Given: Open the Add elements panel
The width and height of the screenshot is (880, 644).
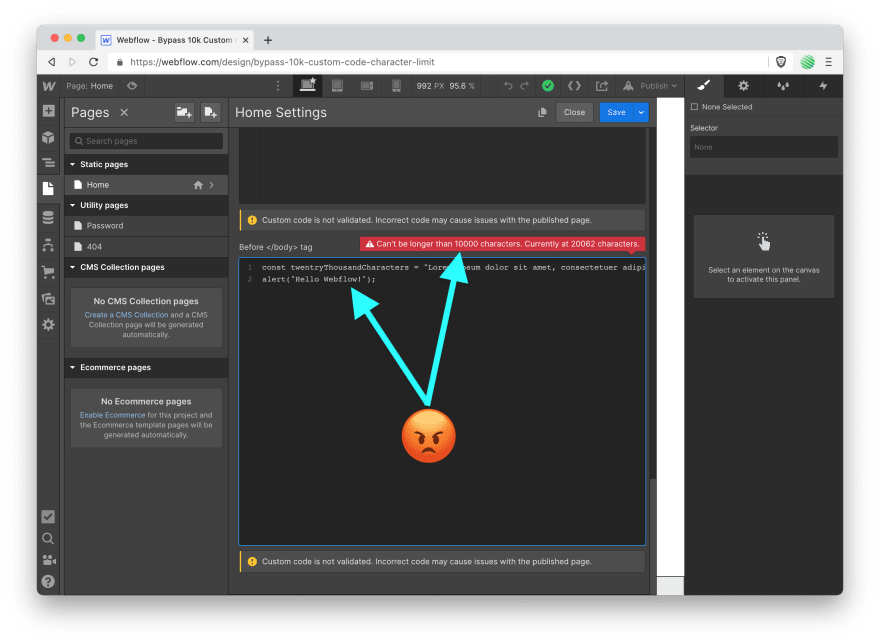Looking at the screenshot, I should [x=49, y=111].
